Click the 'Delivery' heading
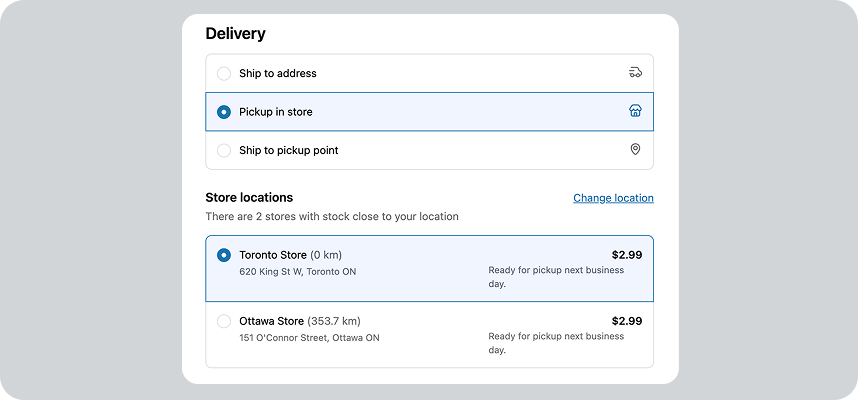The width and height of the screenshot is (858, 400). tap(235, 33)
